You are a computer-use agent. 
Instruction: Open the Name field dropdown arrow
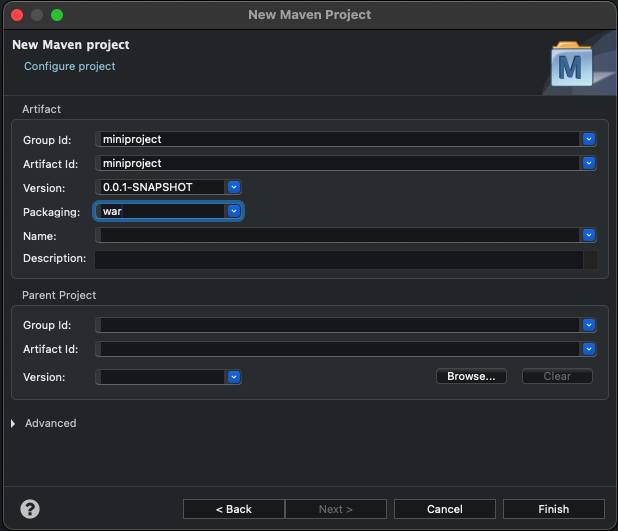[x=589, y=235]
